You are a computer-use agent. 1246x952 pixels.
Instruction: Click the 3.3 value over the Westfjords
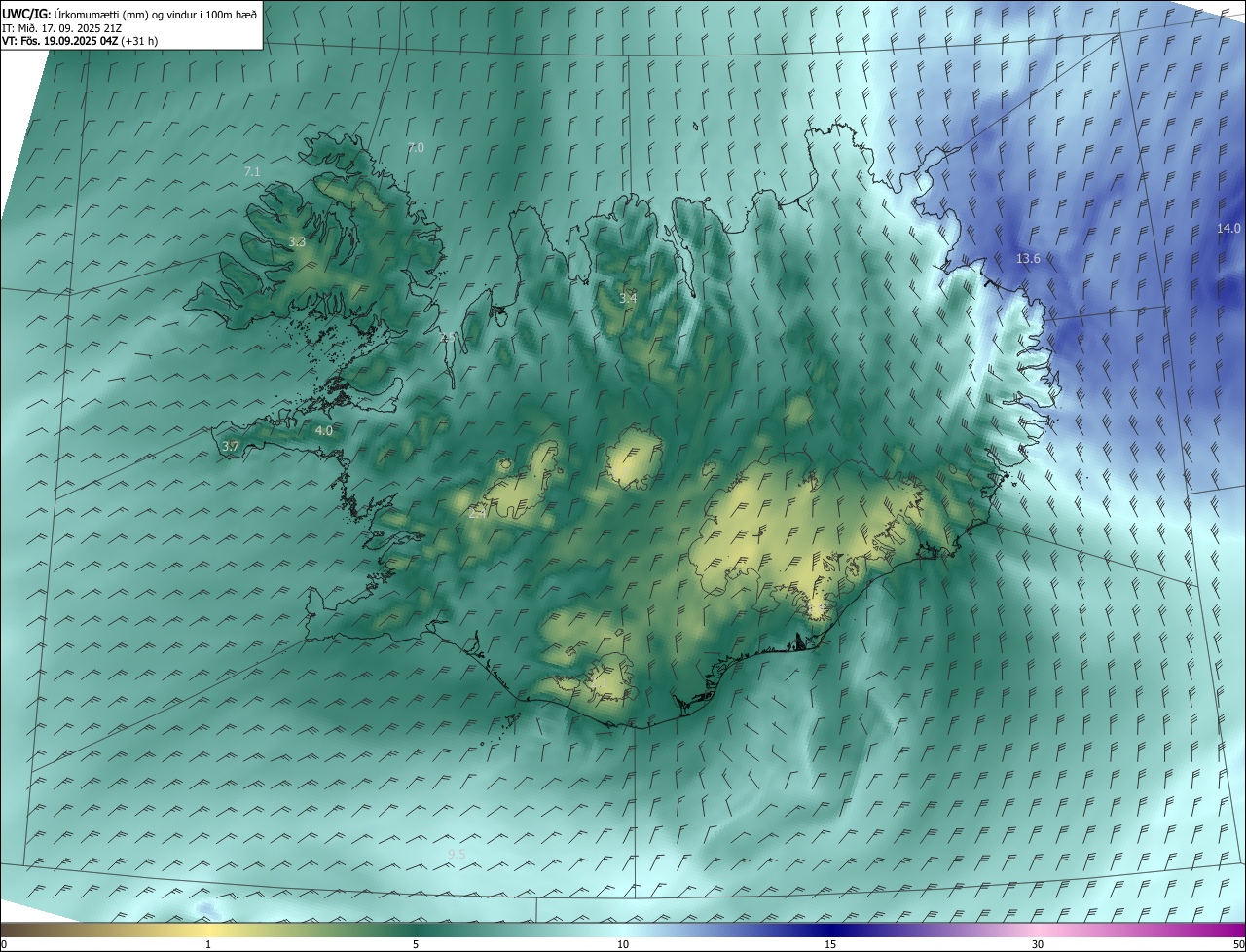tap(297, 241)
